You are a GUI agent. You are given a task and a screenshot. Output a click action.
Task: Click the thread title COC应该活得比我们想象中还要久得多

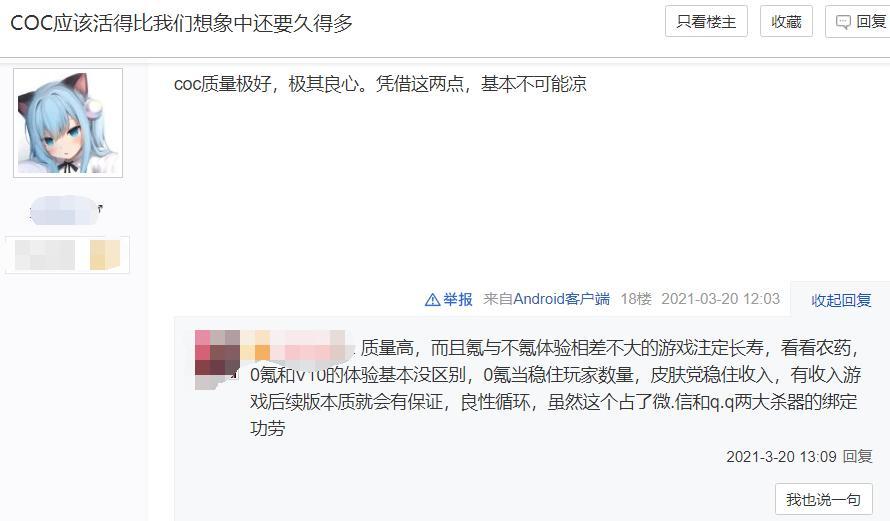(182, 23)
